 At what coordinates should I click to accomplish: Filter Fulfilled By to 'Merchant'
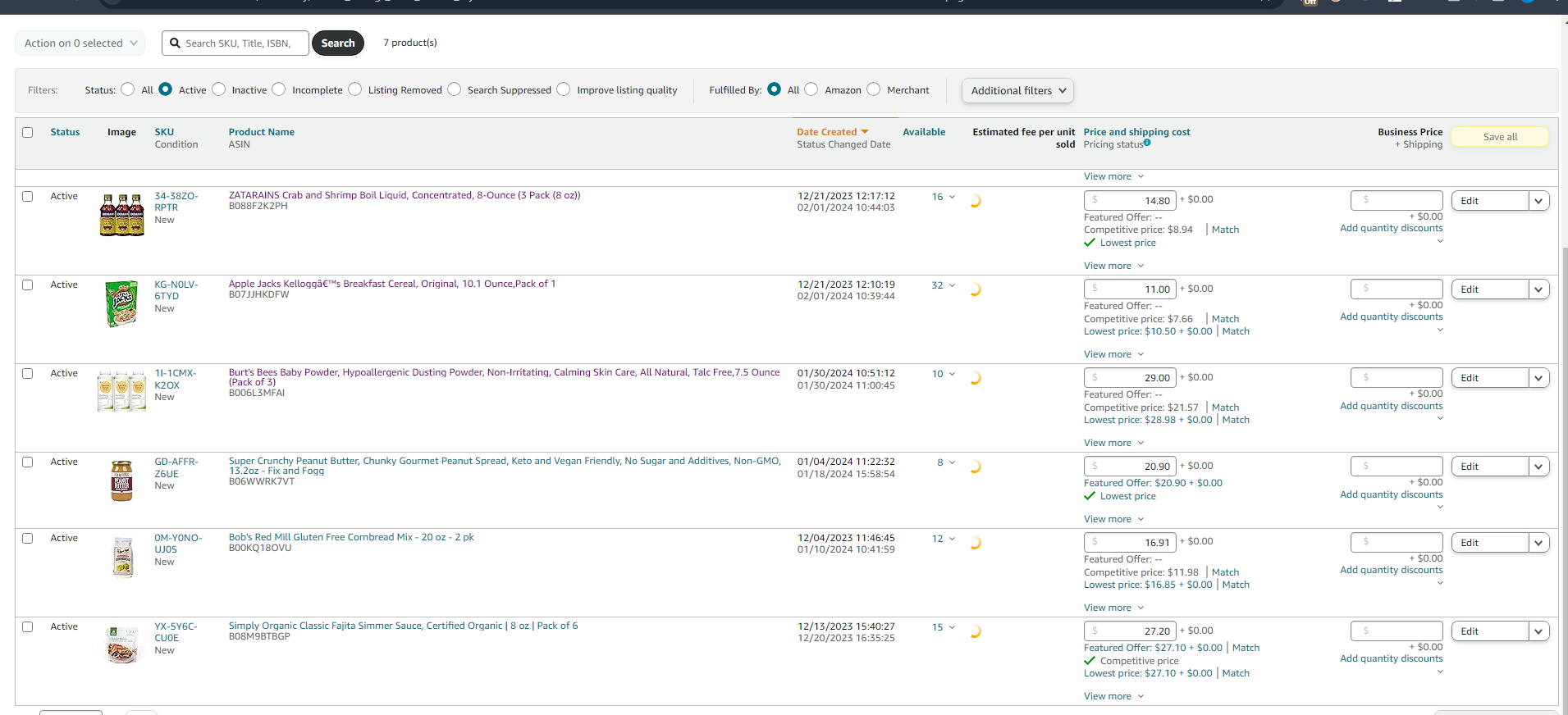click(874, 89)
